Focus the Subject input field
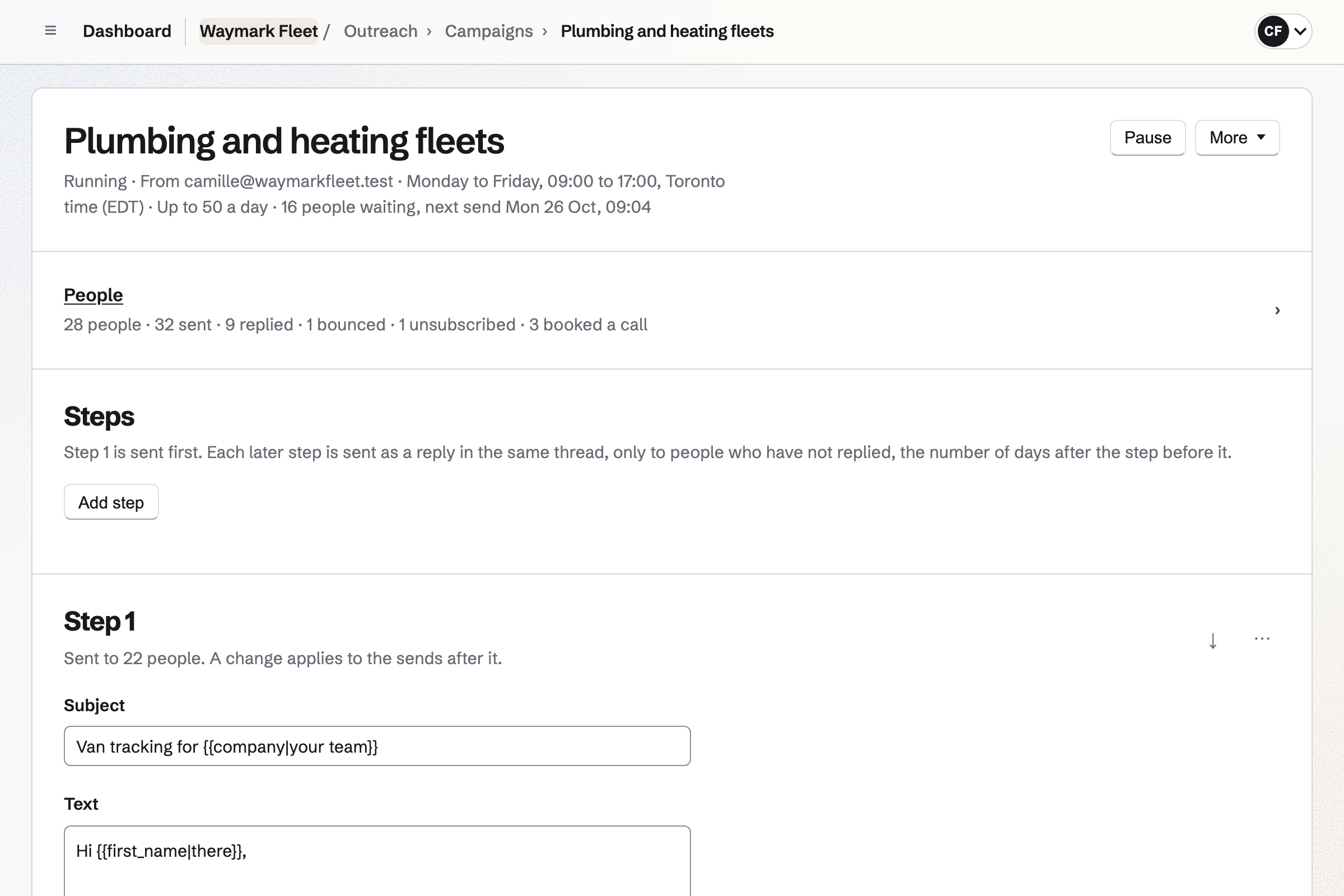Image resolution: width=1344 pixels, height=896 pixels. (x=377, y=746)
